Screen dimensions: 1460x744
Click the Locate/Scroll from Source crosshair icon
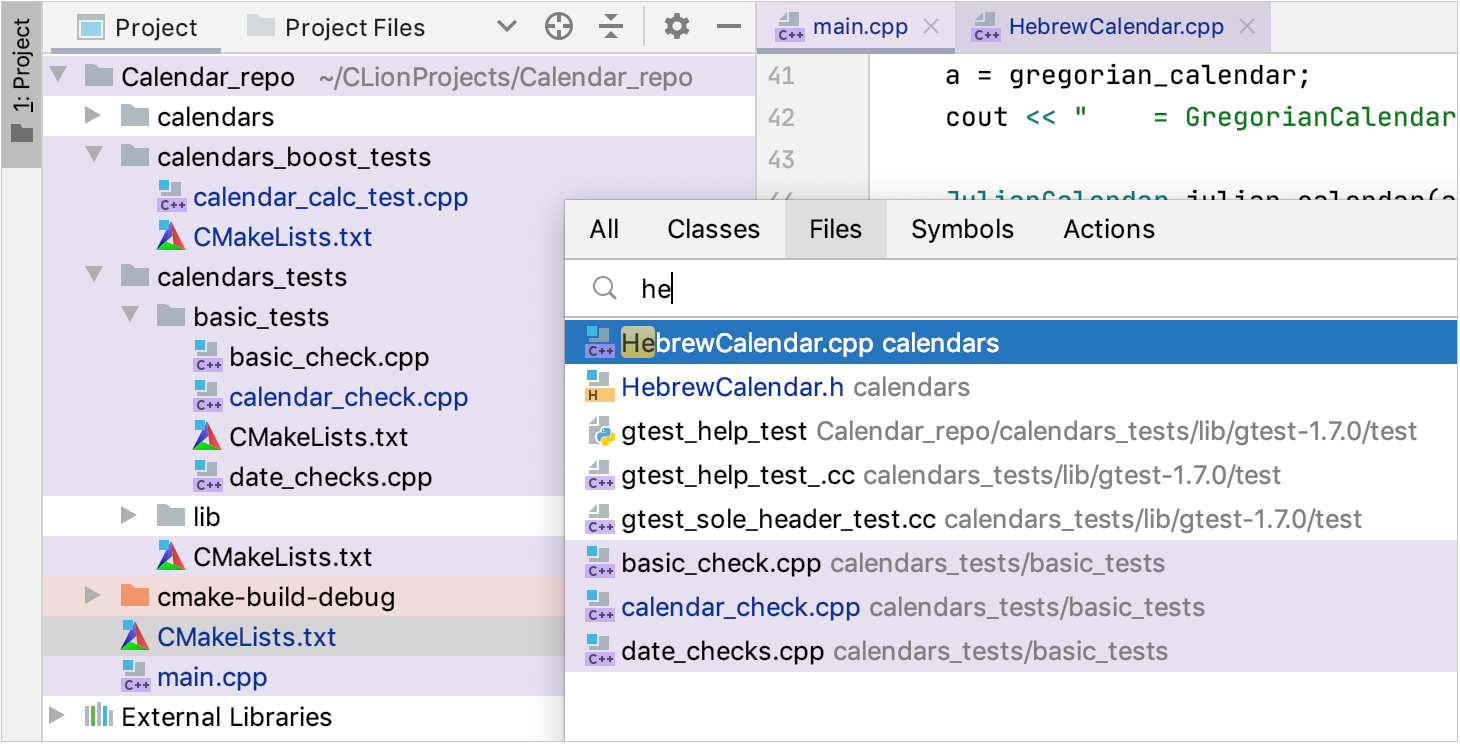click(x=559, y=27)
